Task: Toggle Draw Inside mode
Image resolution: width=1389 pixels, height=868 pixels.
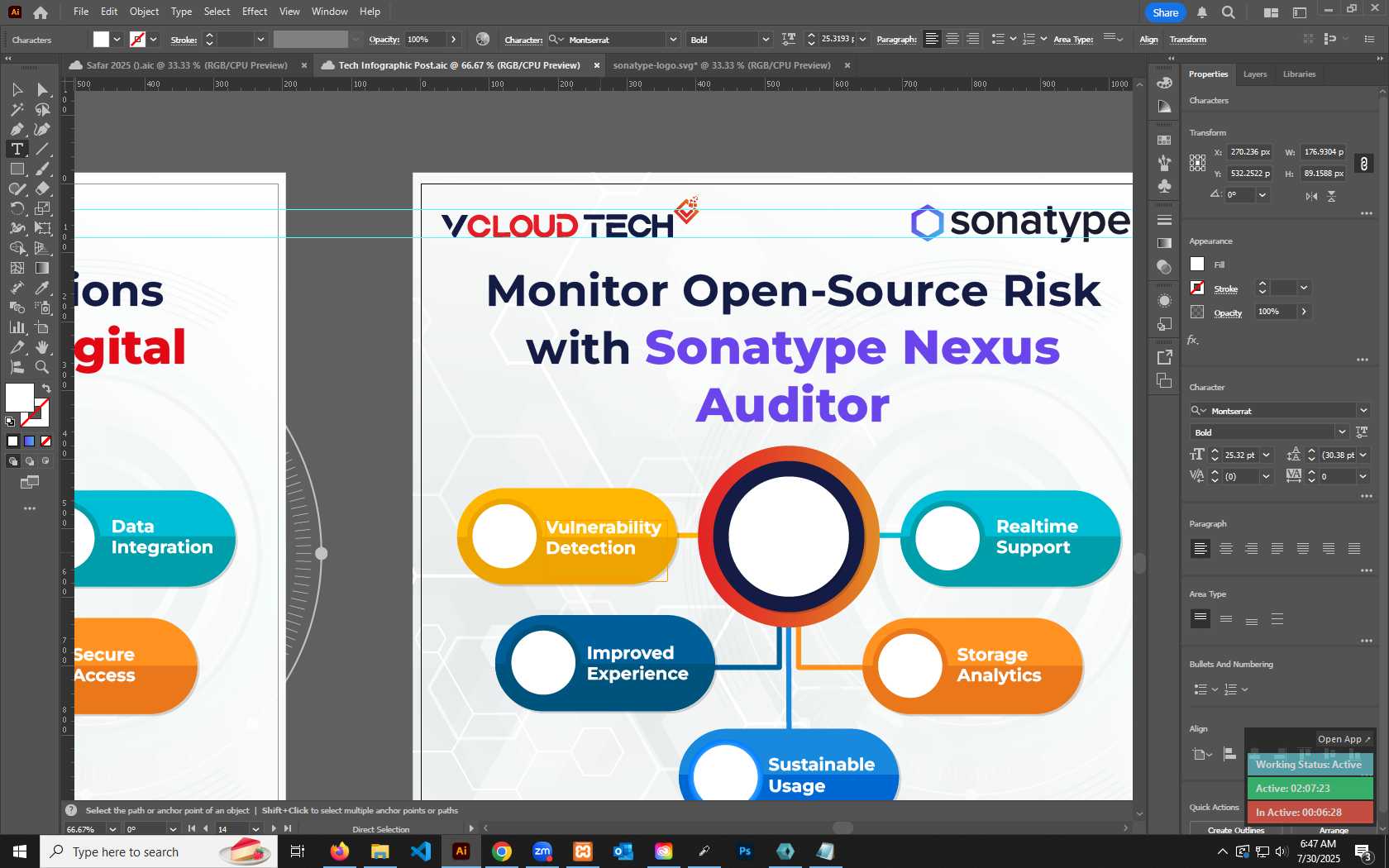Action: click(45, 461)
